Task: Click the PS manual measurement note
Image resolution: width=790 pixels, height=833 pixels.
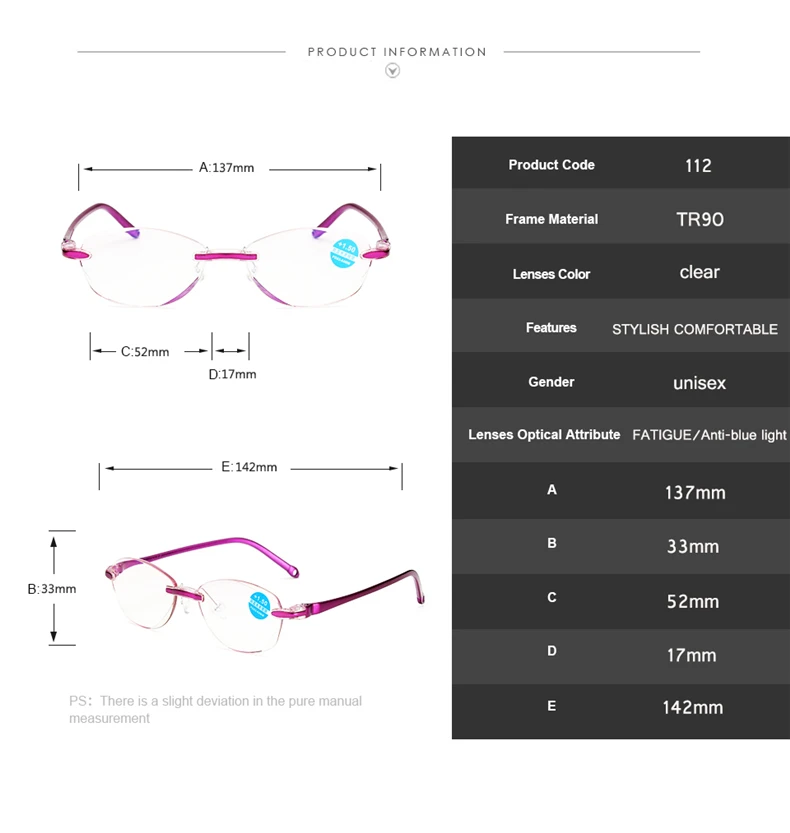Action: [x=215, y=710]
